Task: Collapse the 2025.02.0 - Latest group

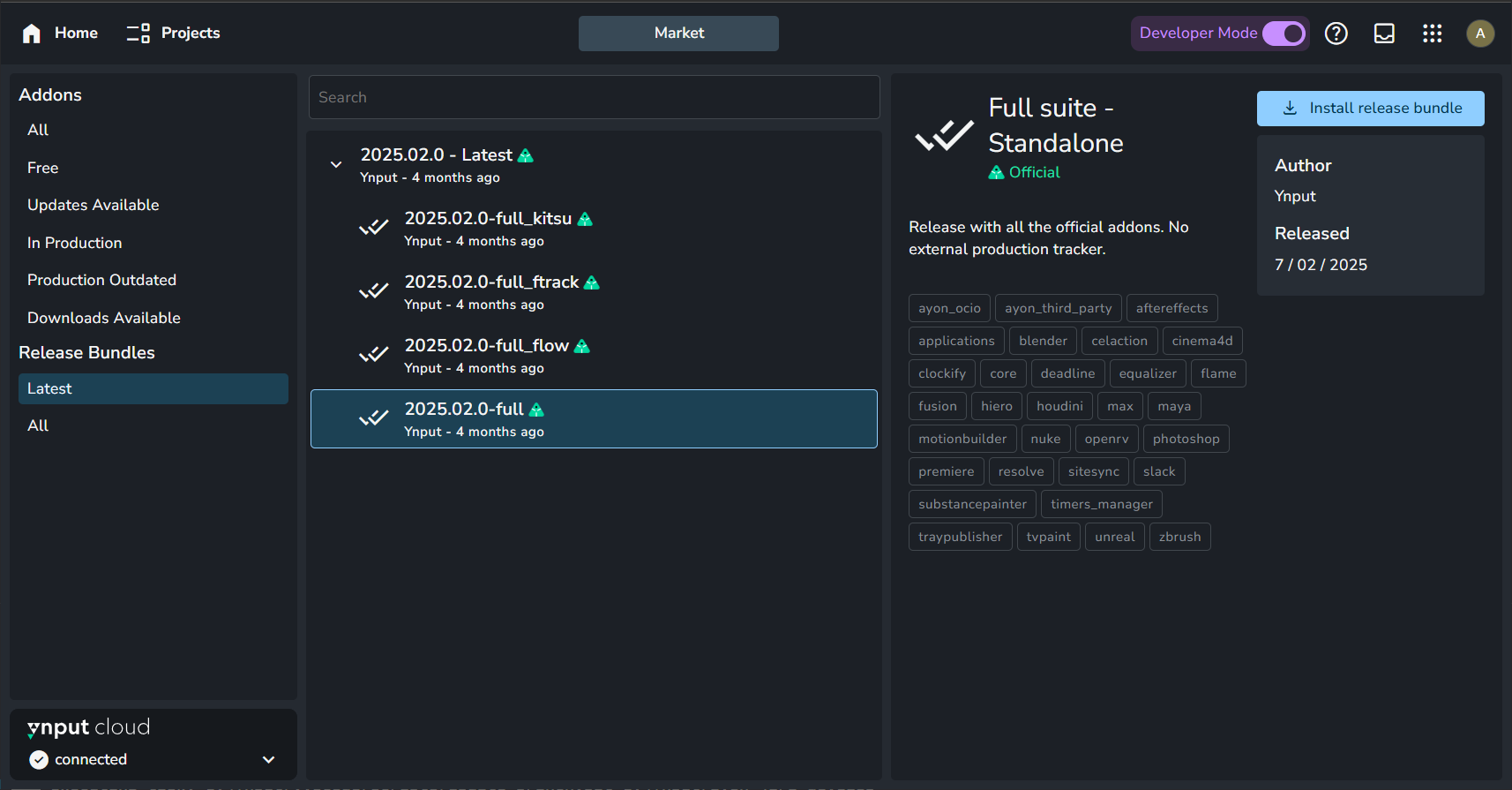Action: click(x=336, y=165)
